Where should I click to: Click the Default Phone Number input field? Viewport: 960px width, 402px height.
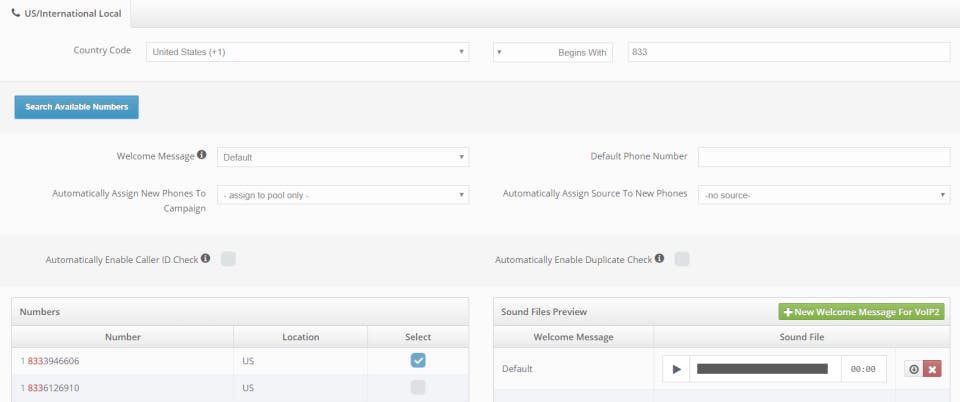823,157
